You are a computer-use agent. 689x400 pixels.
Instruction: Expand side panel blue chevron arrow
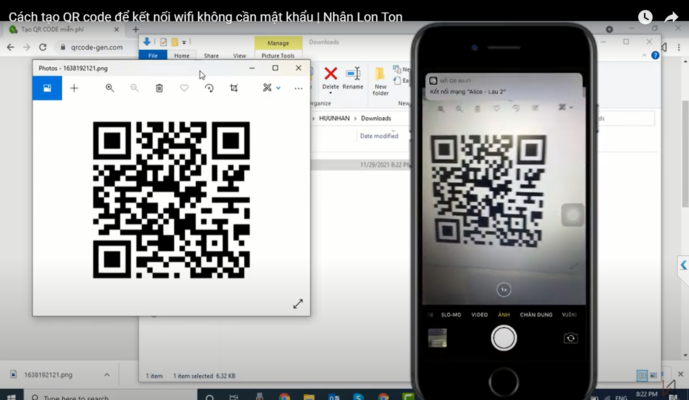click(683, 265)
